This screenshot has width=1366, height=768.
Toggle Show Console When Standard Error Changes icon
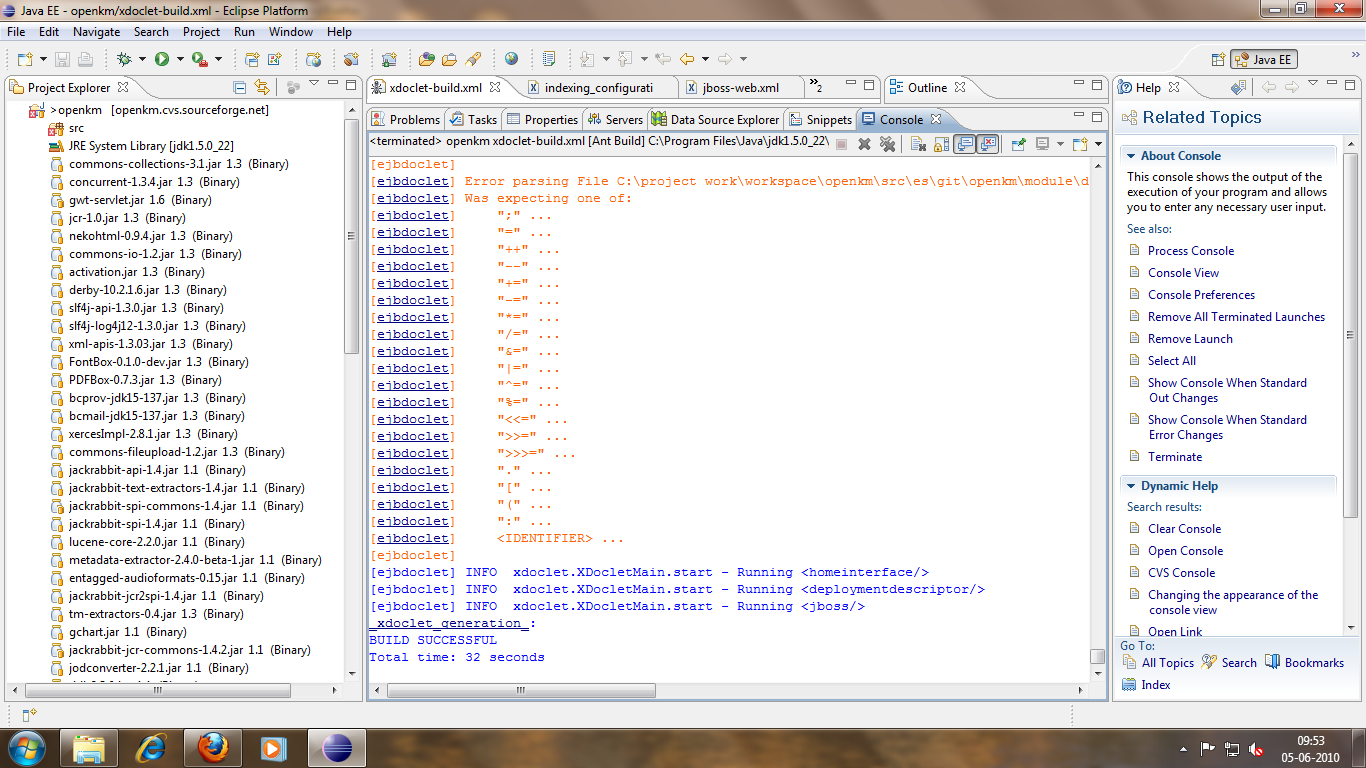coord(988,144)
